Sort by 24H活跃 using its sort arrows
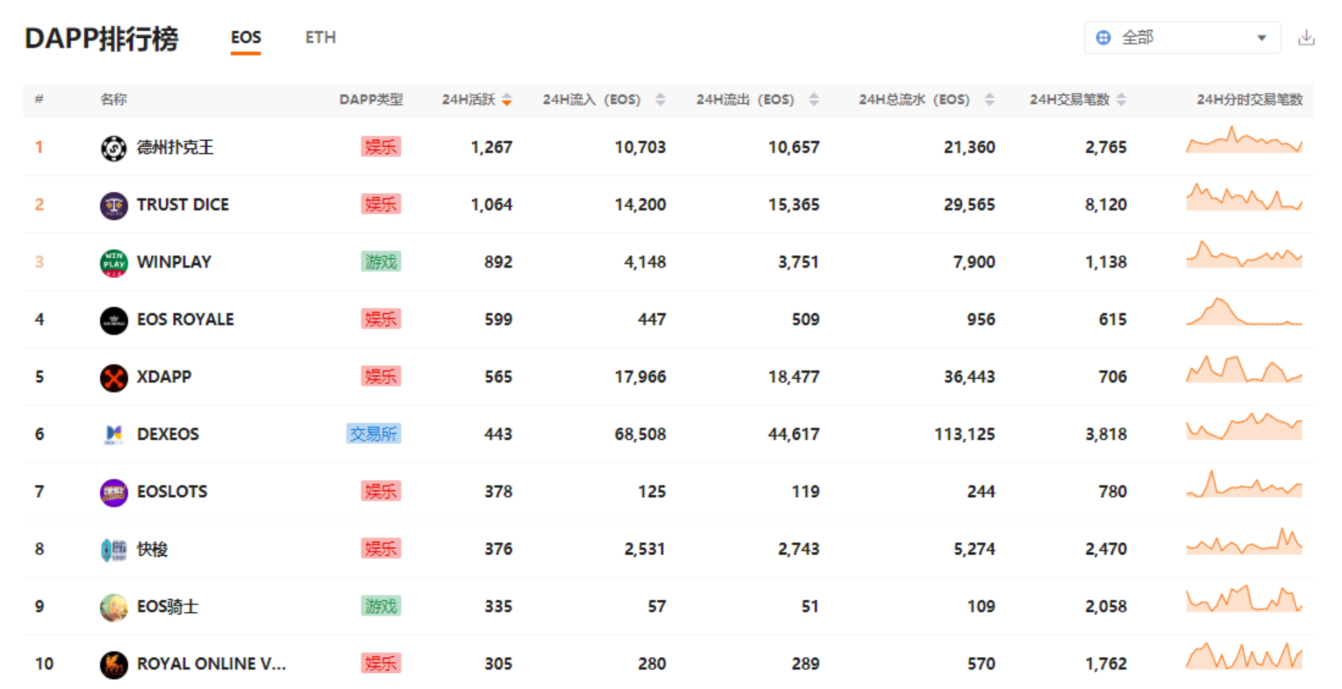This screenshot has height=689, width=1342. (x=507, y=100)
